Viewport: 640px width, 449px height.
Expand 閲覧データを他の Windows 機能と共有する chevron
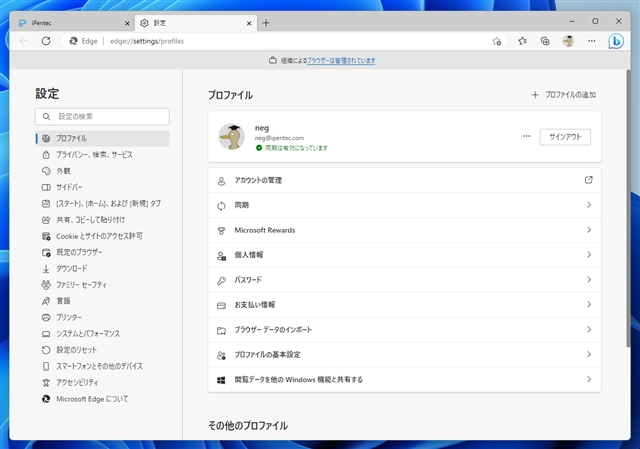589,379
